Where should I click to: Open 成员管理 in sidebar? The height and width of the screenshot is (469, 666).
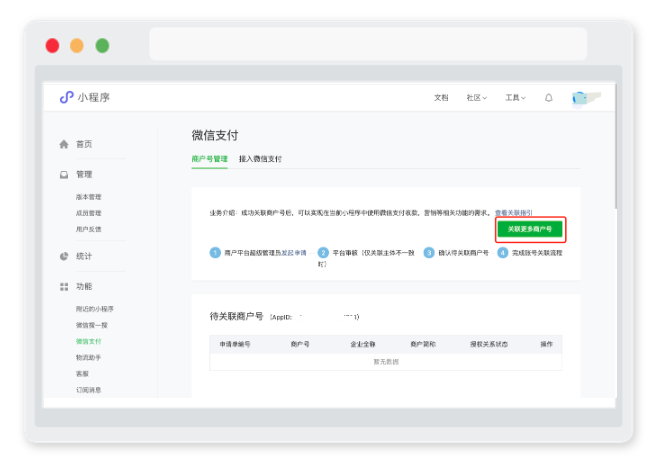pos(88,213)
